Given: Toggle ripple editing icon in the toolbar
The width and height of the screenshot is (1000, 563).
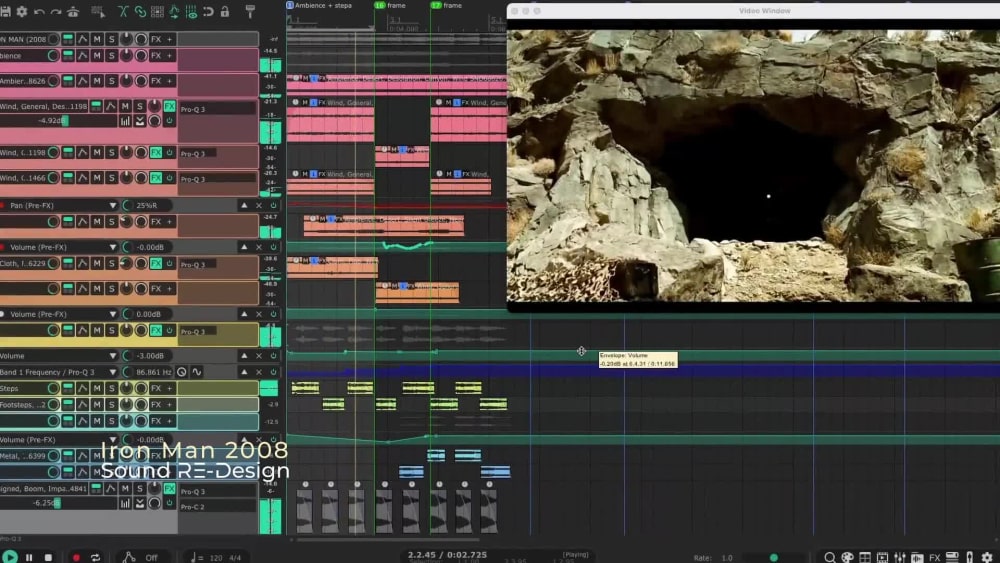Looking at the screenshot, I should (157, 11).
